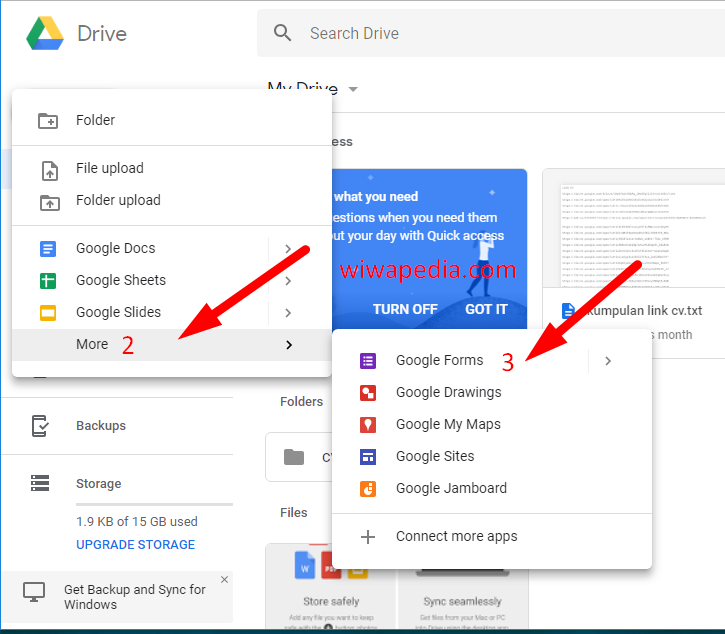Click the purple Google Forms icon
725x634 pixels.
[368, 361]
